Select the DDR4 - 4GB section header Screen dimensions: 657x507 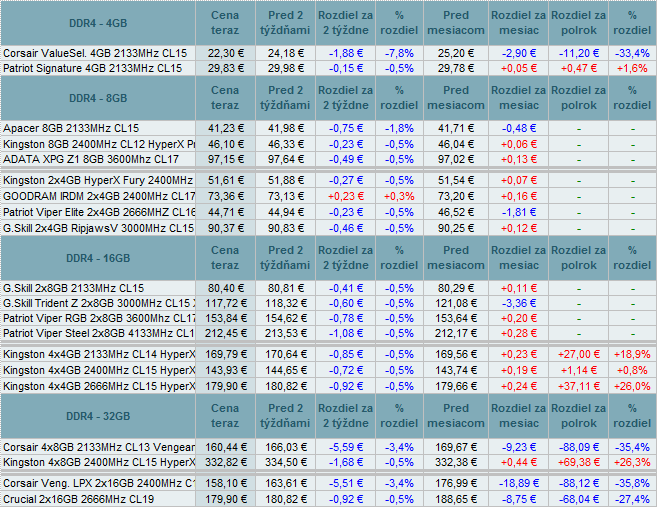(98, 23)
